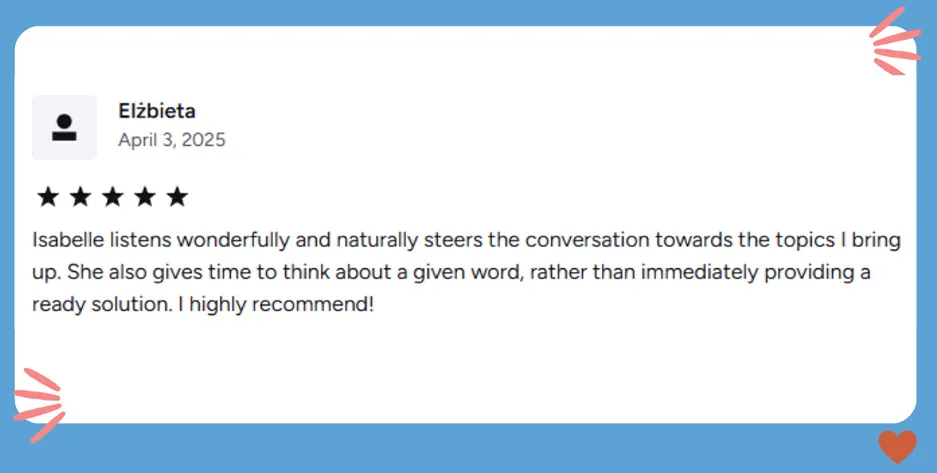Image resolution: width=937 pixels, height=473 pixels.
Task: Click the fifth rating star
Action: coord(176,197)
